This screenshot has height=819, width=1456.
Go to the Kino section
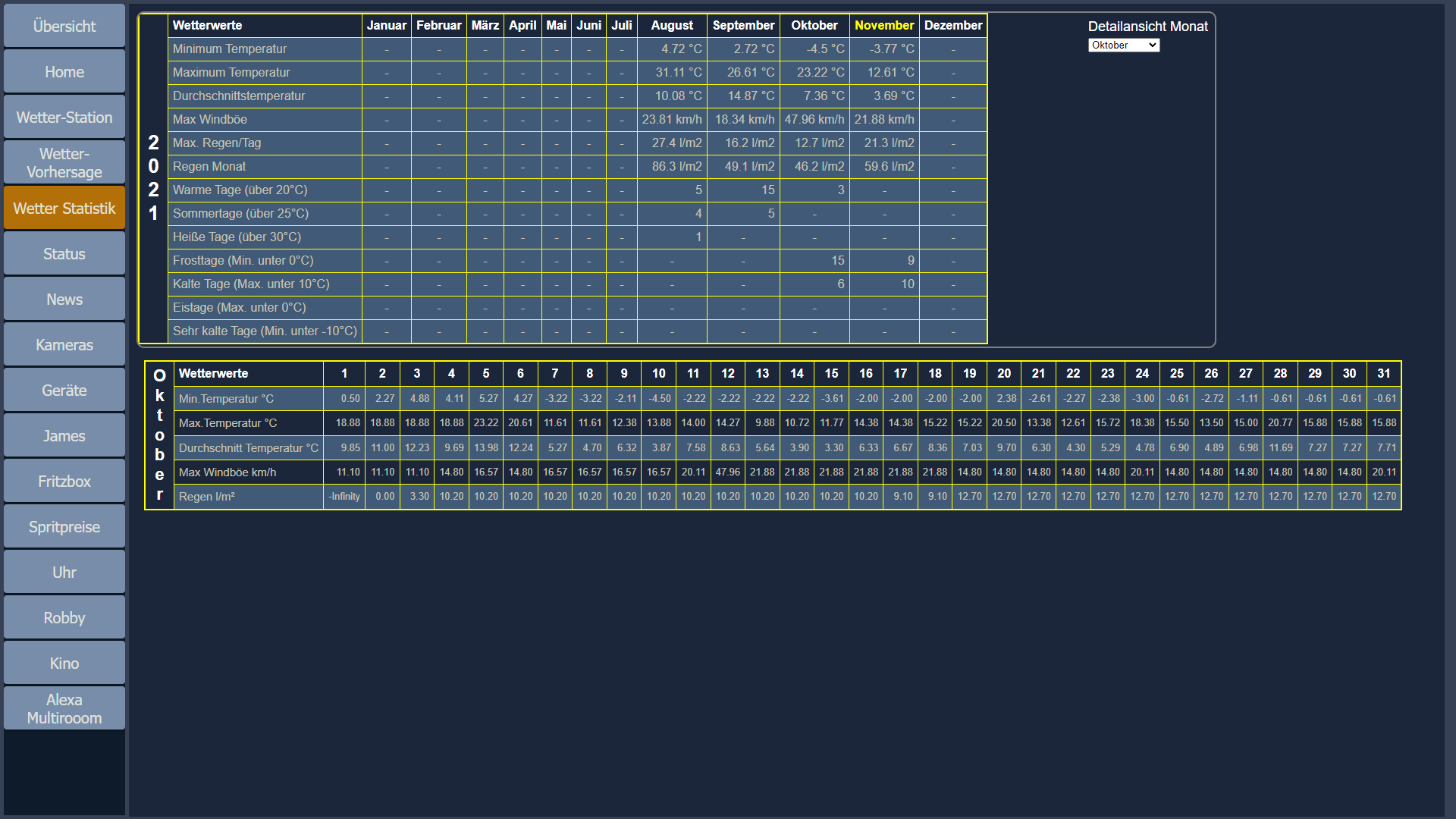[64, 664]
